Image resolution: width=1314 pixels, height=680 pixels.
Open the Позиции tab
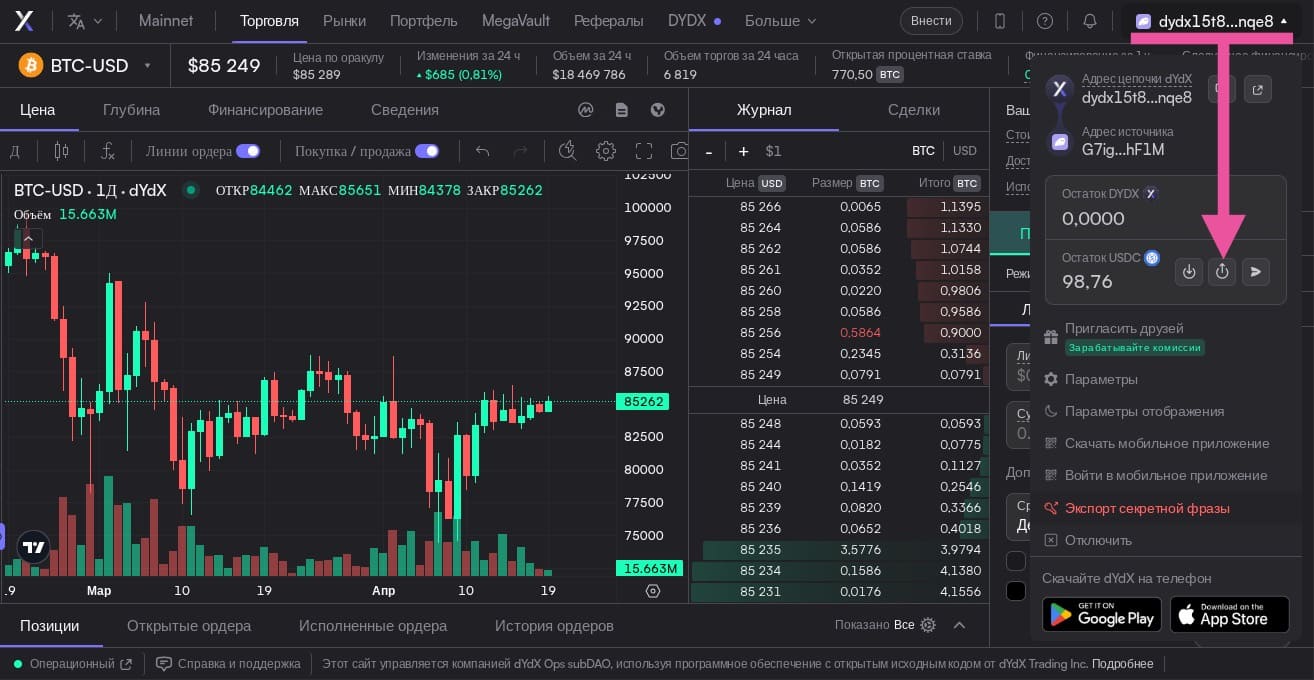49,626
